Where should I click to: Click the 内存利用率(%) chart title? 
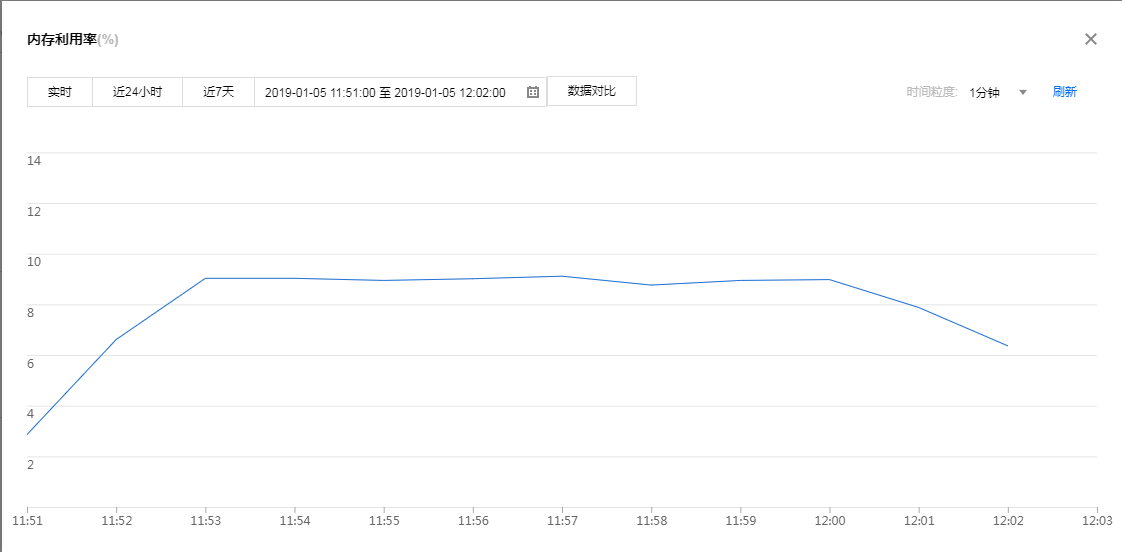click(x=73, y=39)
